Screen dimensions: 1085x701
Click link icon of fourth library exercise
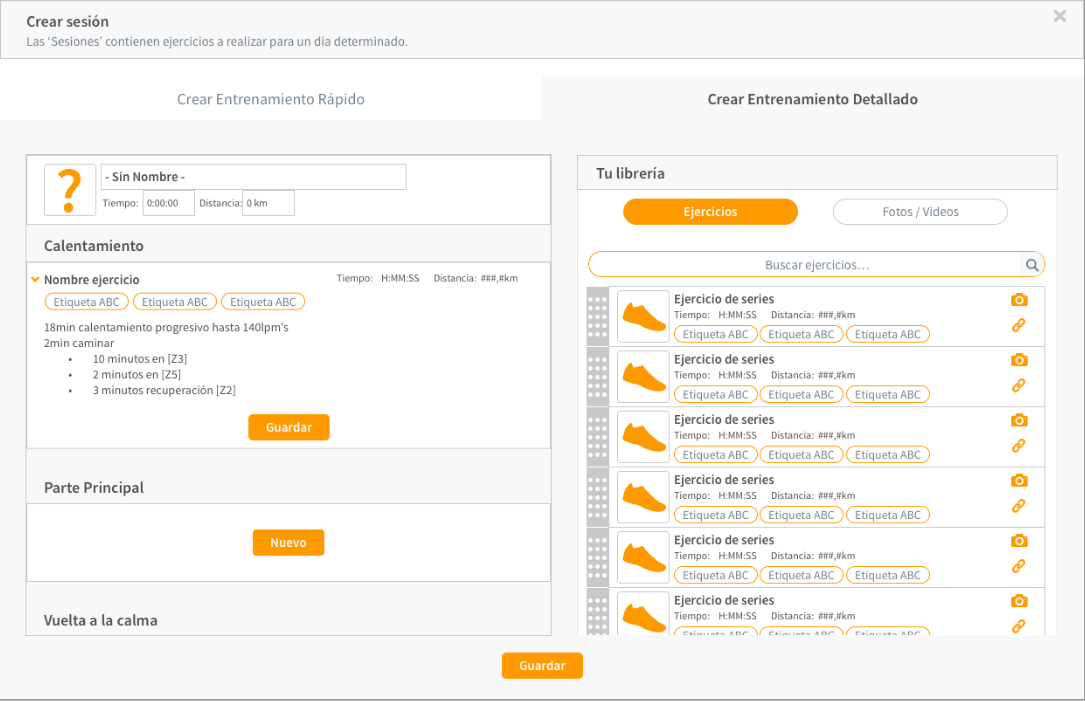point(1019,506)
